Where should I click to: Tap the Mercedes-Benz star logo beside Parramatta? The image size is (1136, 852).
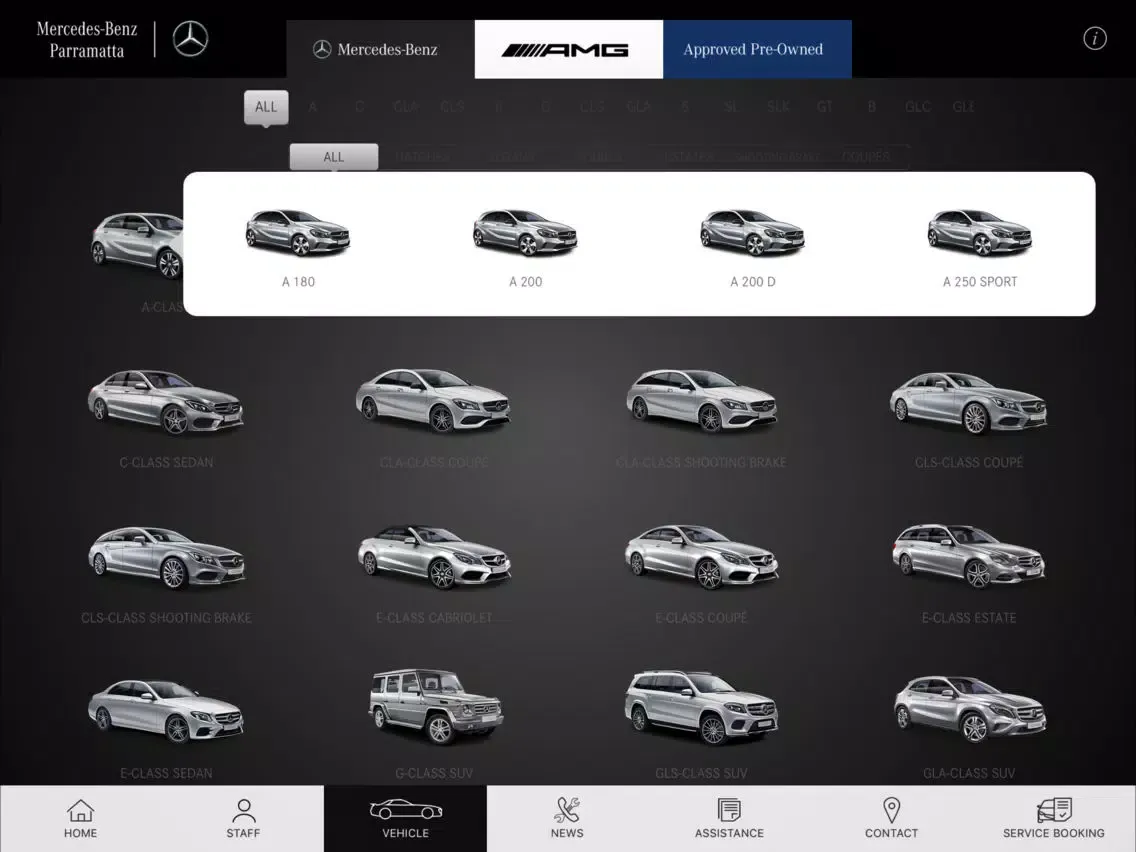pyautogui.click(x=191, y=38)
